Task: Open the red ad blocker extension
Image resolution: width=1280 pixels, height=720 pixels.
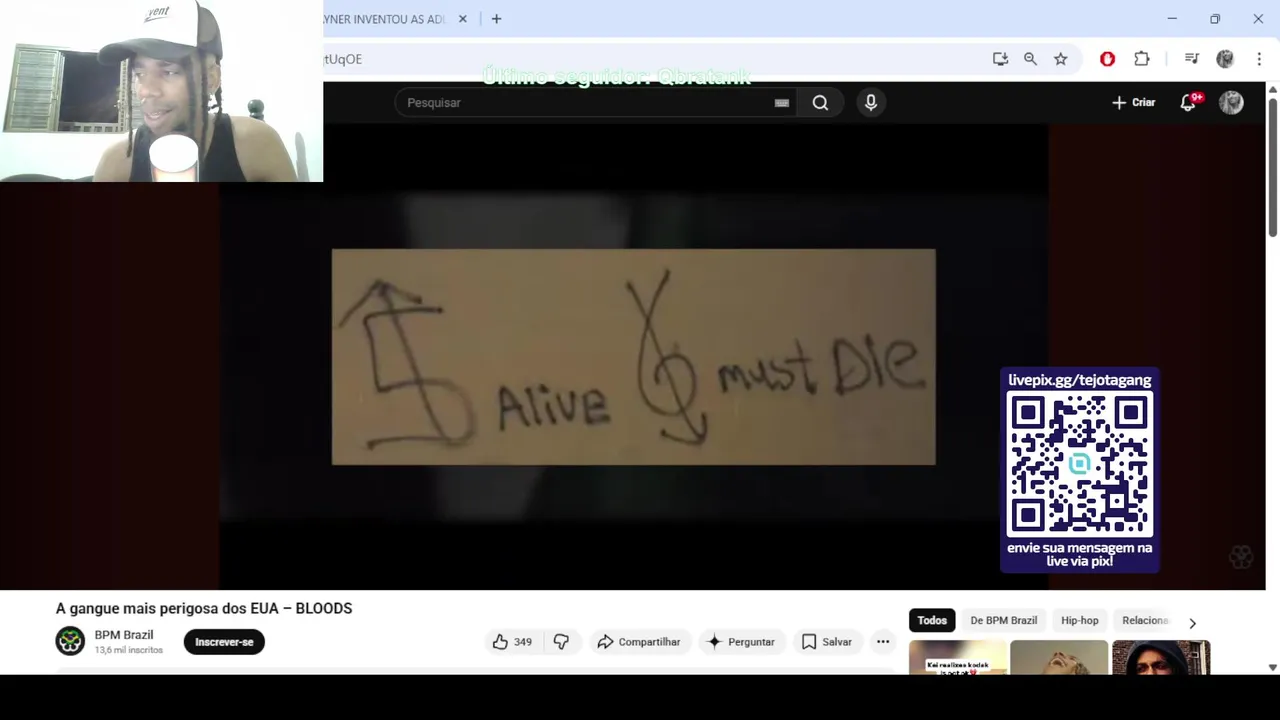Action: [1107, 59]
